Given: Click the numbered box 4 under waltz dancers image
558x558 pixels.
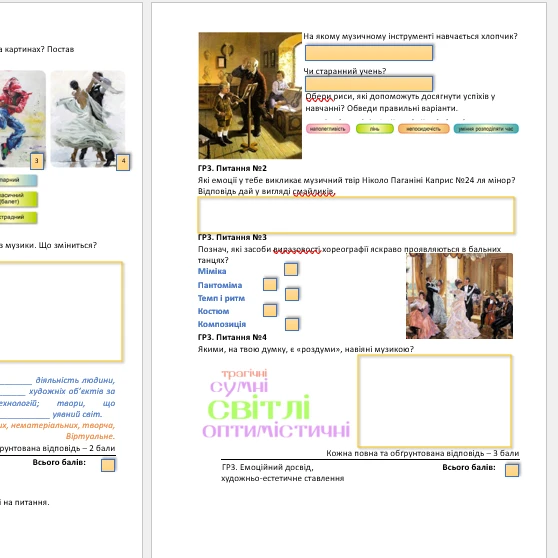Looking at the screenshot, I should tap(123, 162).
